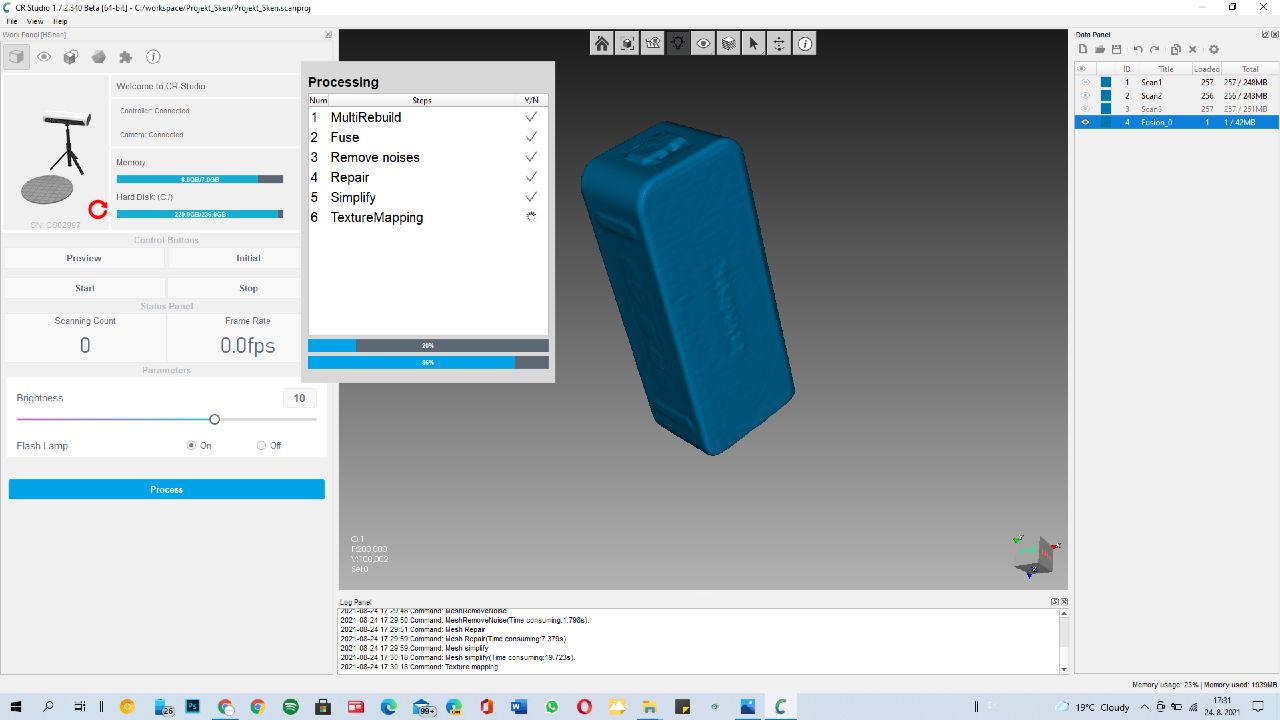The image size is (1280, 720).
Task: Toggle visibility of Scan2
Action: pyautogui.click(x=1085, y=95)
